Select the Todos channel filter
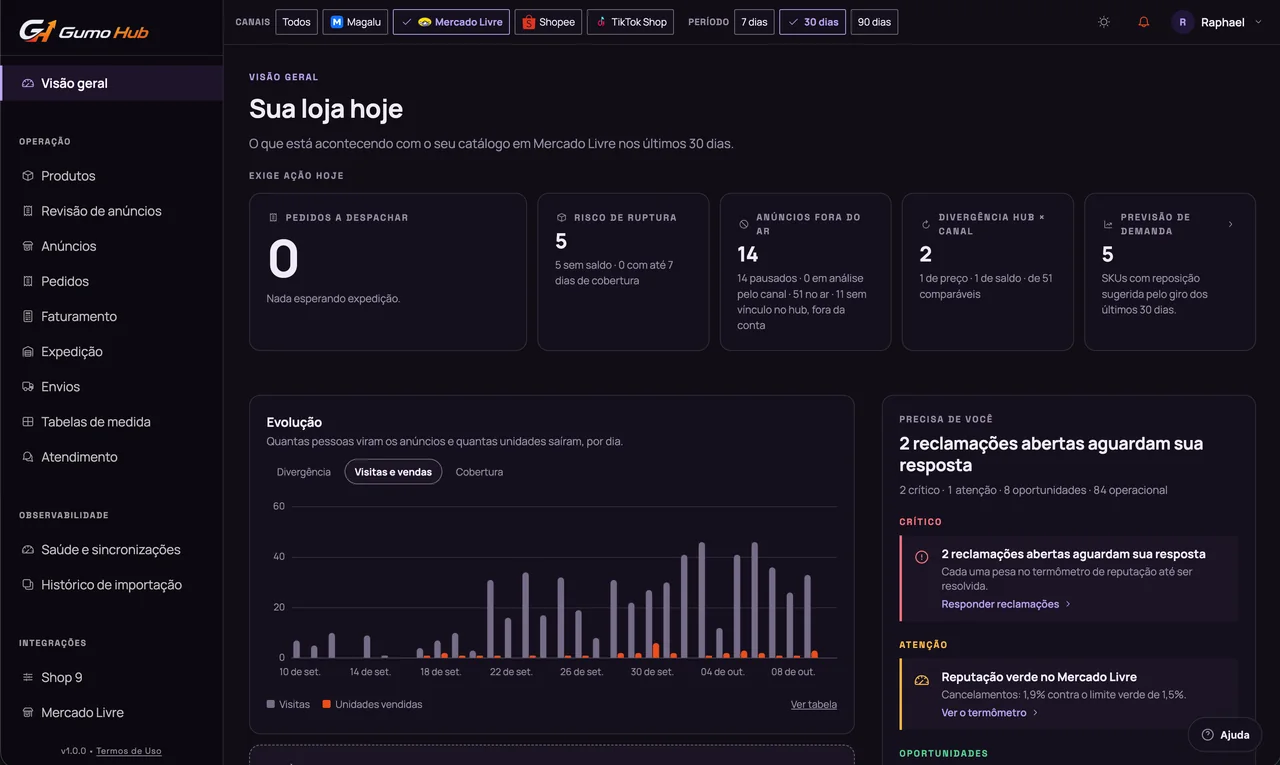 [296, 22]
